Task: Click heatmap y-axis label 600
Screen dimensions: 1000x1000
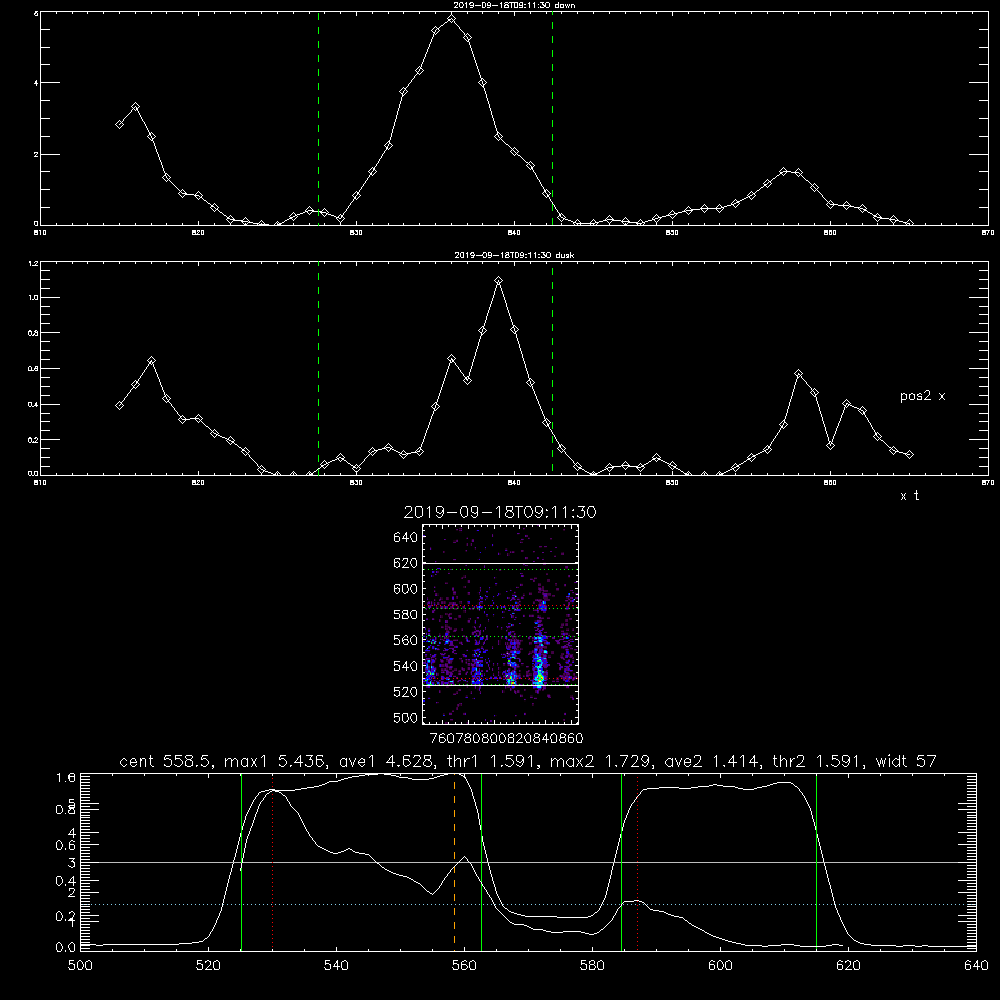Action: coord(406,589)
